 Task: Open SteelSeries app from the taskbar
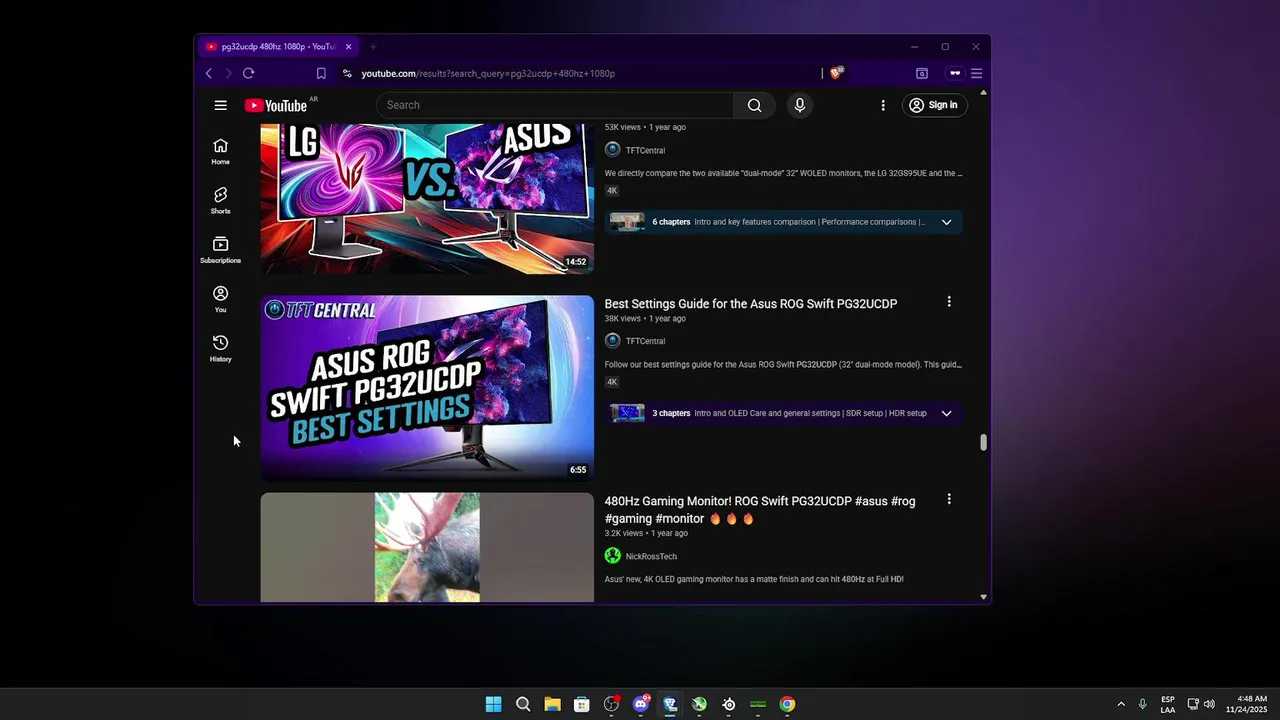point(729,704)
